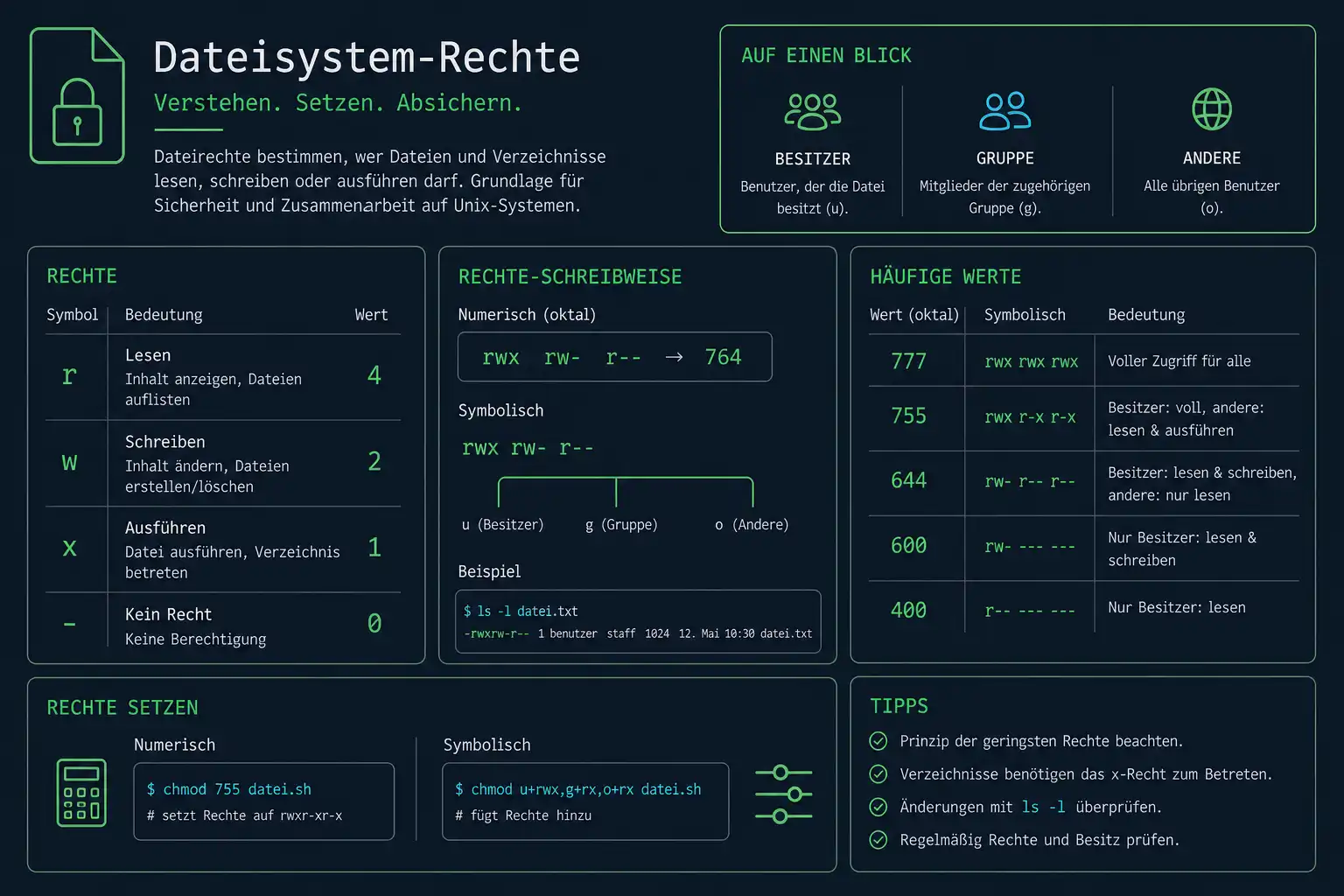Click 'Voller Zugriff für alle' description
This screenshot has height=896, width=1344.
click(1179, 360)
